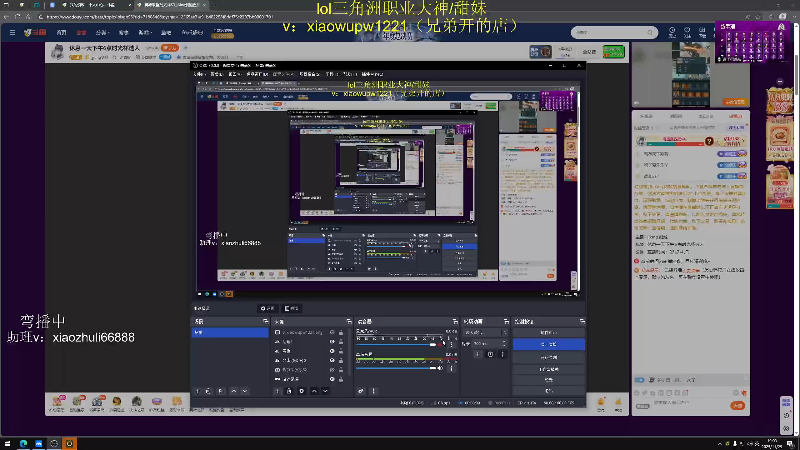Add a transition with the plus icon
Image resolution: width=800 pixels, height=450 pixels.
pos(478,354)
